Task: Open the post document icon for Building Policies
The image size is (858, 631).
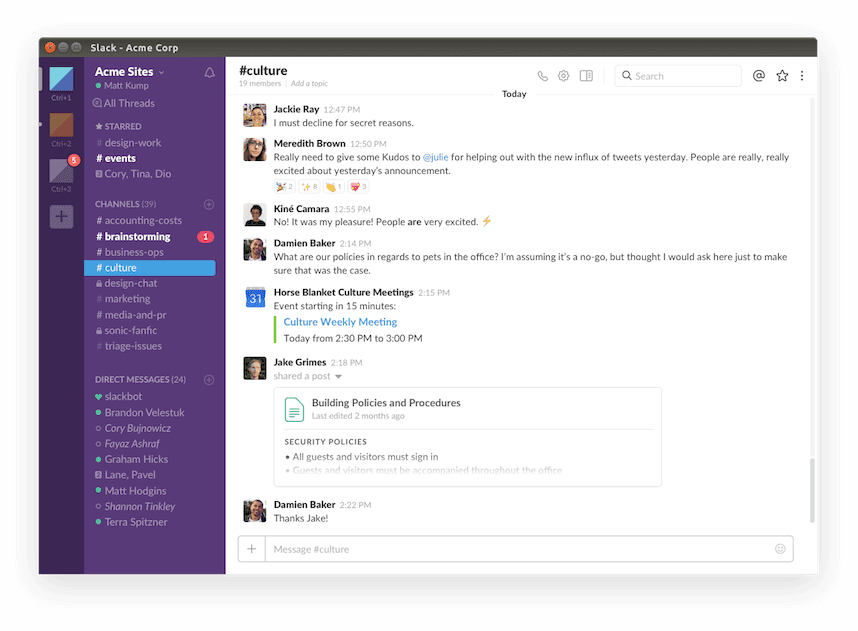Action: (294, 409)
